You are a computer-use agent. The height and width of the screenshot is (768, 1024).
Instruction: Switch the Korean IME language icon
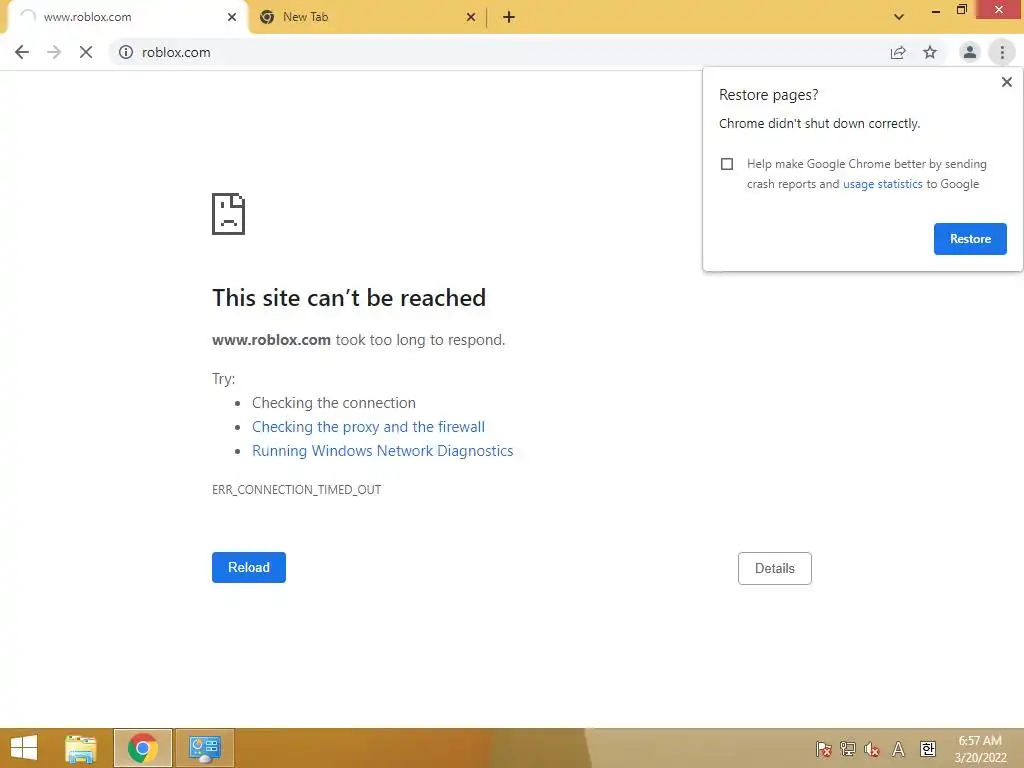pyautogui.click(x=928, y=749)
